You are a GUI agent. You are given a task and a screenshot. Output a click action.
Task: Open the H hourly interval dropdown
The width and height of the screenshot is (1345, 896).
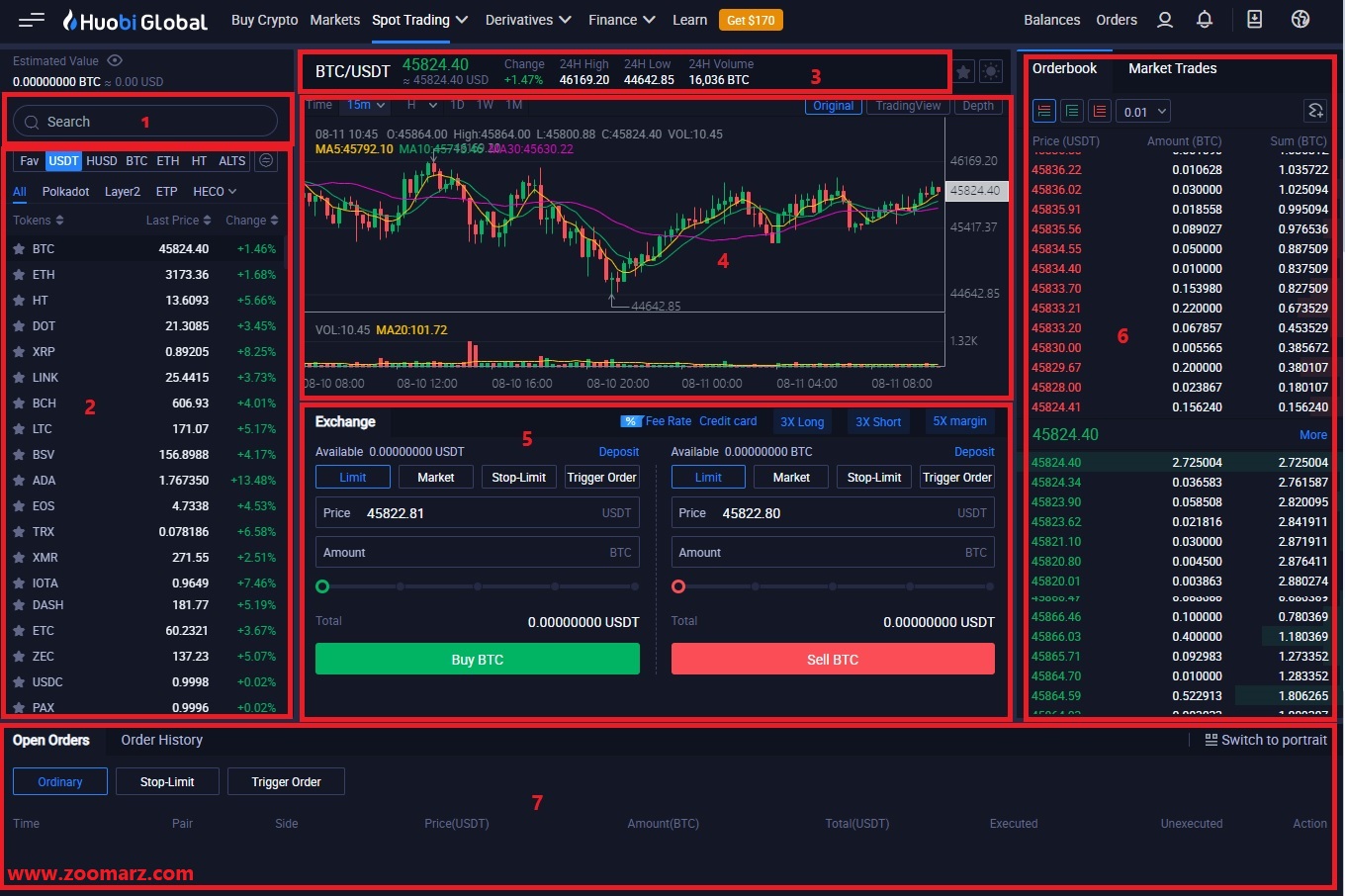click(x=421, y=105)
